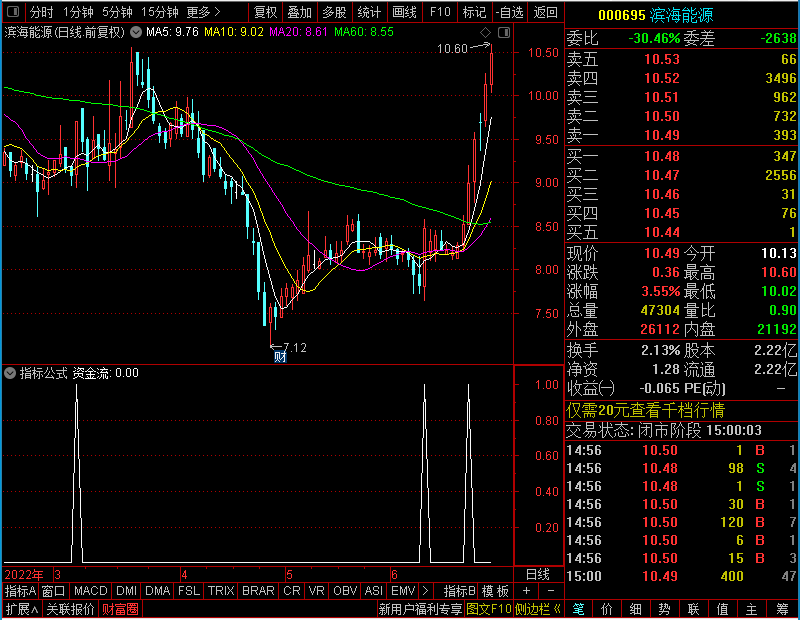Click 新用户福利专享 promotion link
This screenshot has width=800, height=620.
420,609
